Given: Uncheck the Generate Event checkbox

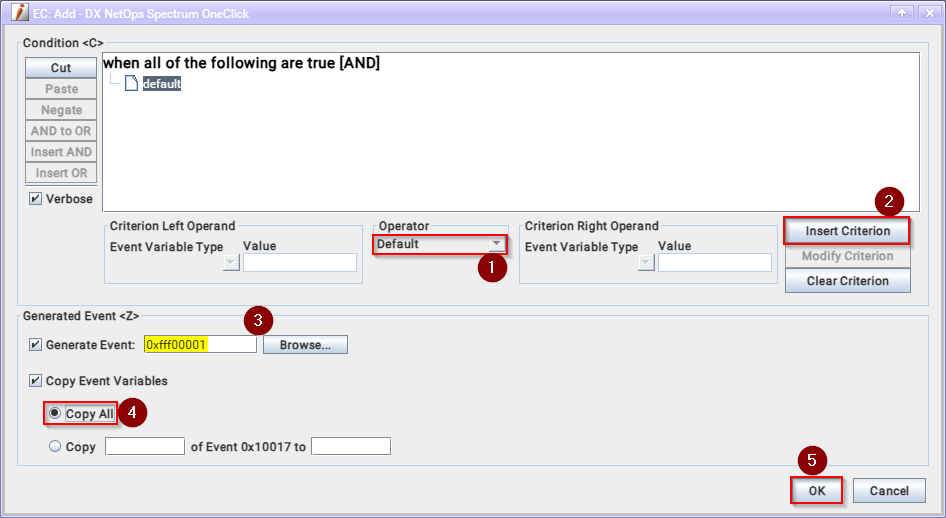Looking at the screenshot, I should [x=36, y=345].
